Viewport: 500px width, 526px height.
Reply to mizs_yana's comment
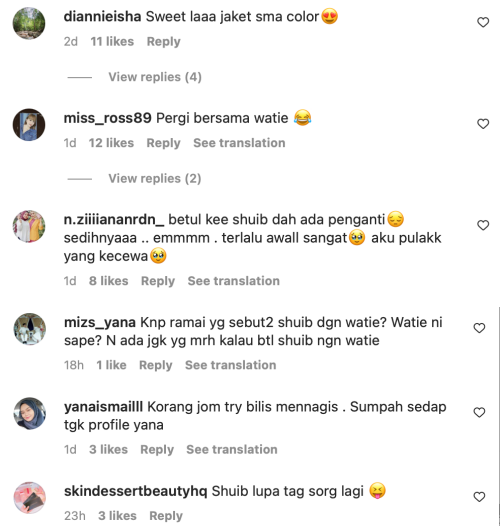tap(156, 365)
